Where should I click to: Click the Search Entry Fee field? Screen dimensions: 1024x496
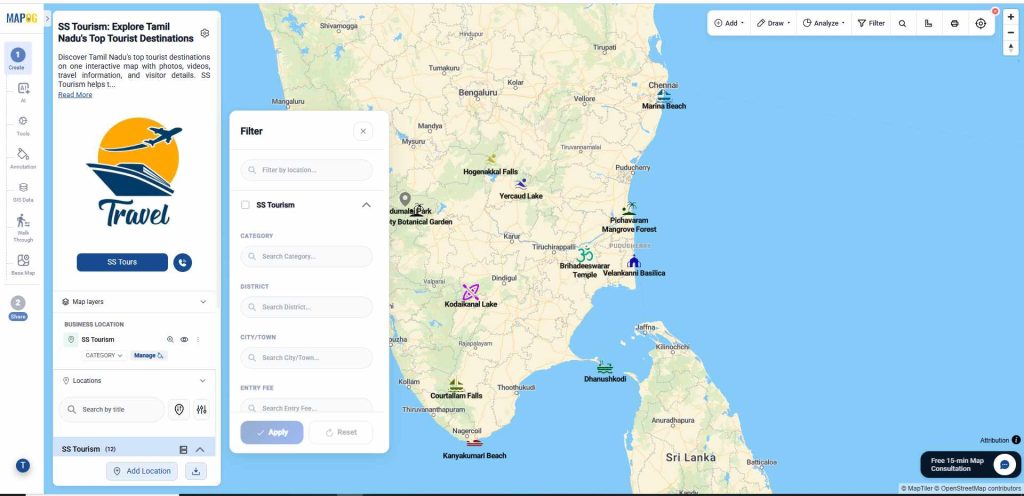(307, 407)
